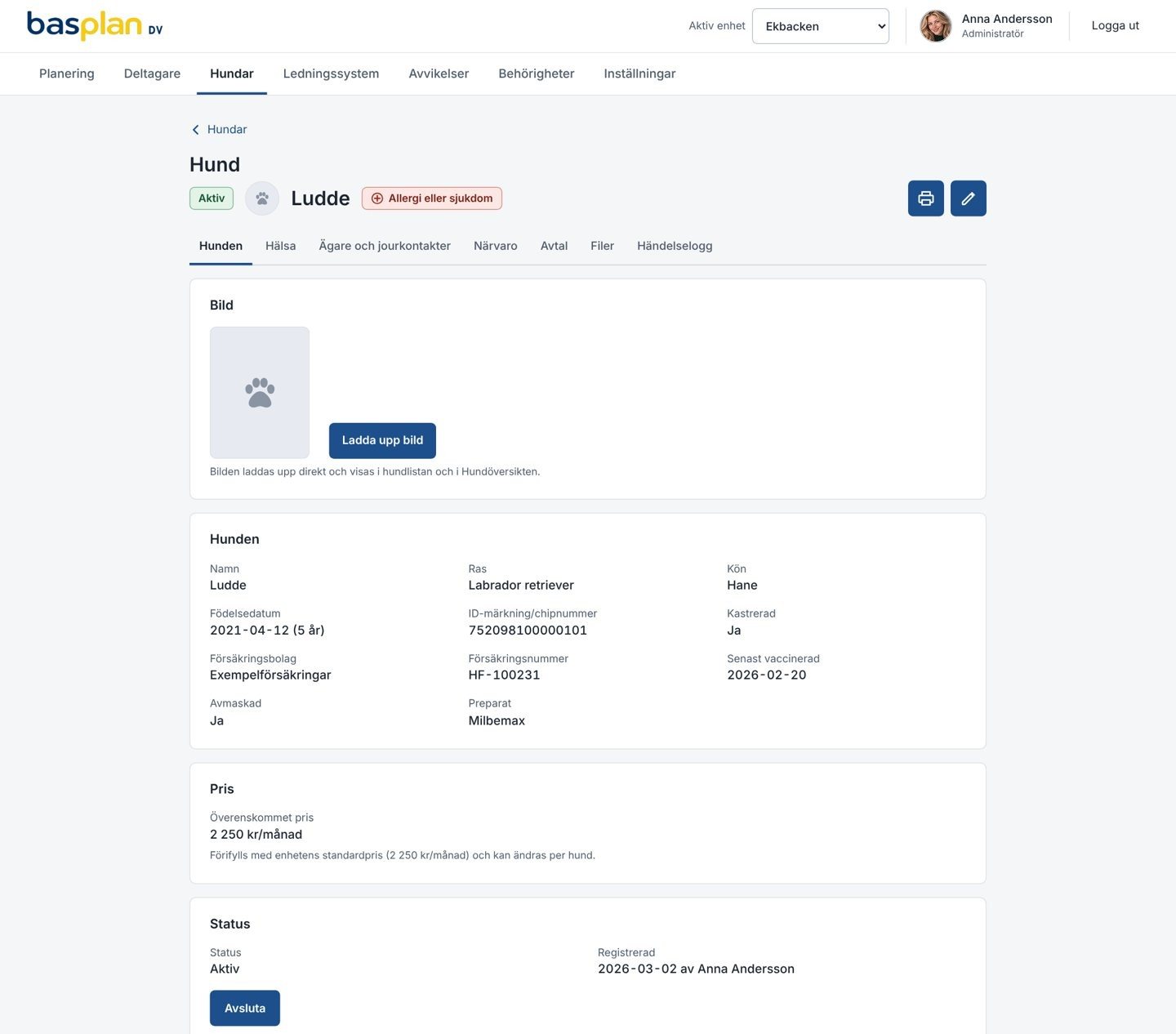Click the print icon button
The image size is (1176, 1034).
pos(925,198)
